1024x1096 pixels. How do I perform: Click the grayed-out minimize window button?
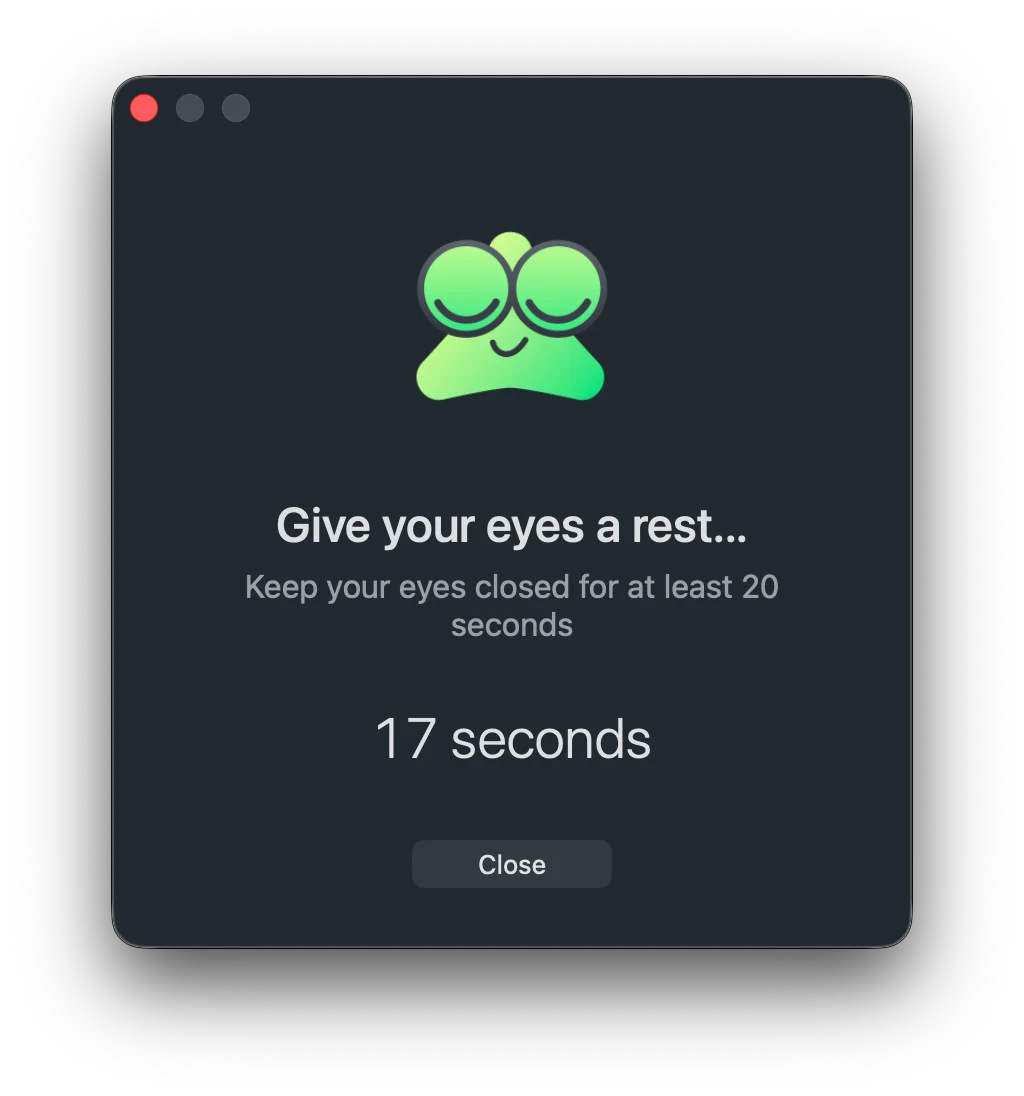pyautogui.click(x=190, y=108)
